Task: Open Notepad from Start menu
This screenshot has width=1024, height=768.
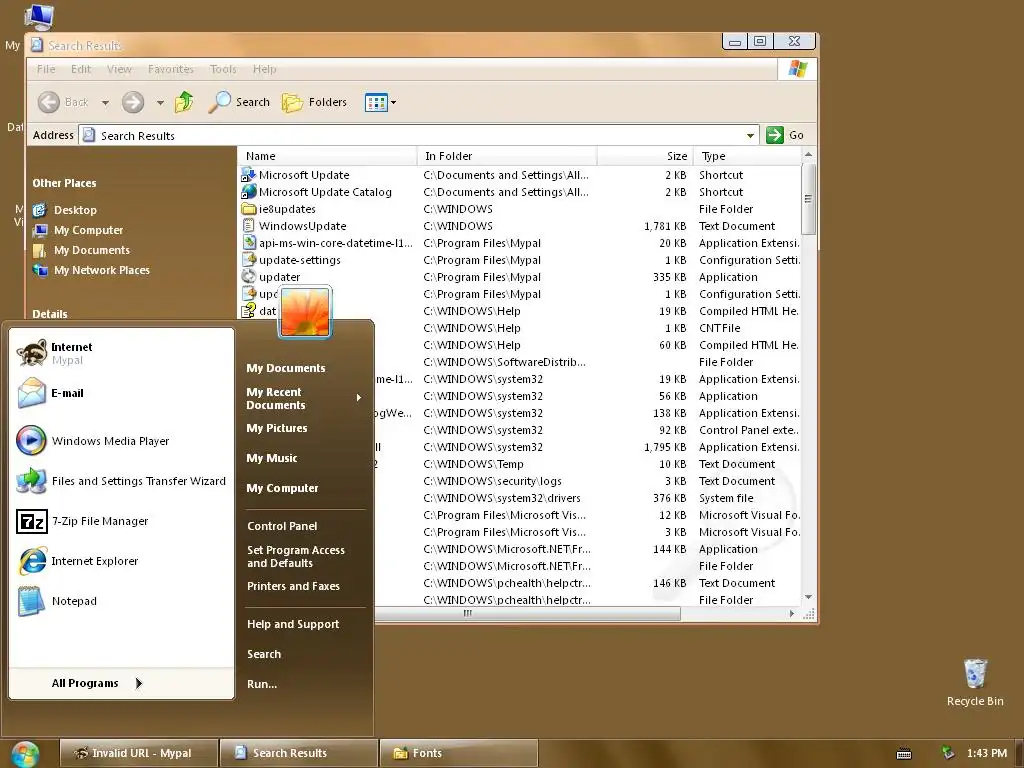Action: (121, 601)
